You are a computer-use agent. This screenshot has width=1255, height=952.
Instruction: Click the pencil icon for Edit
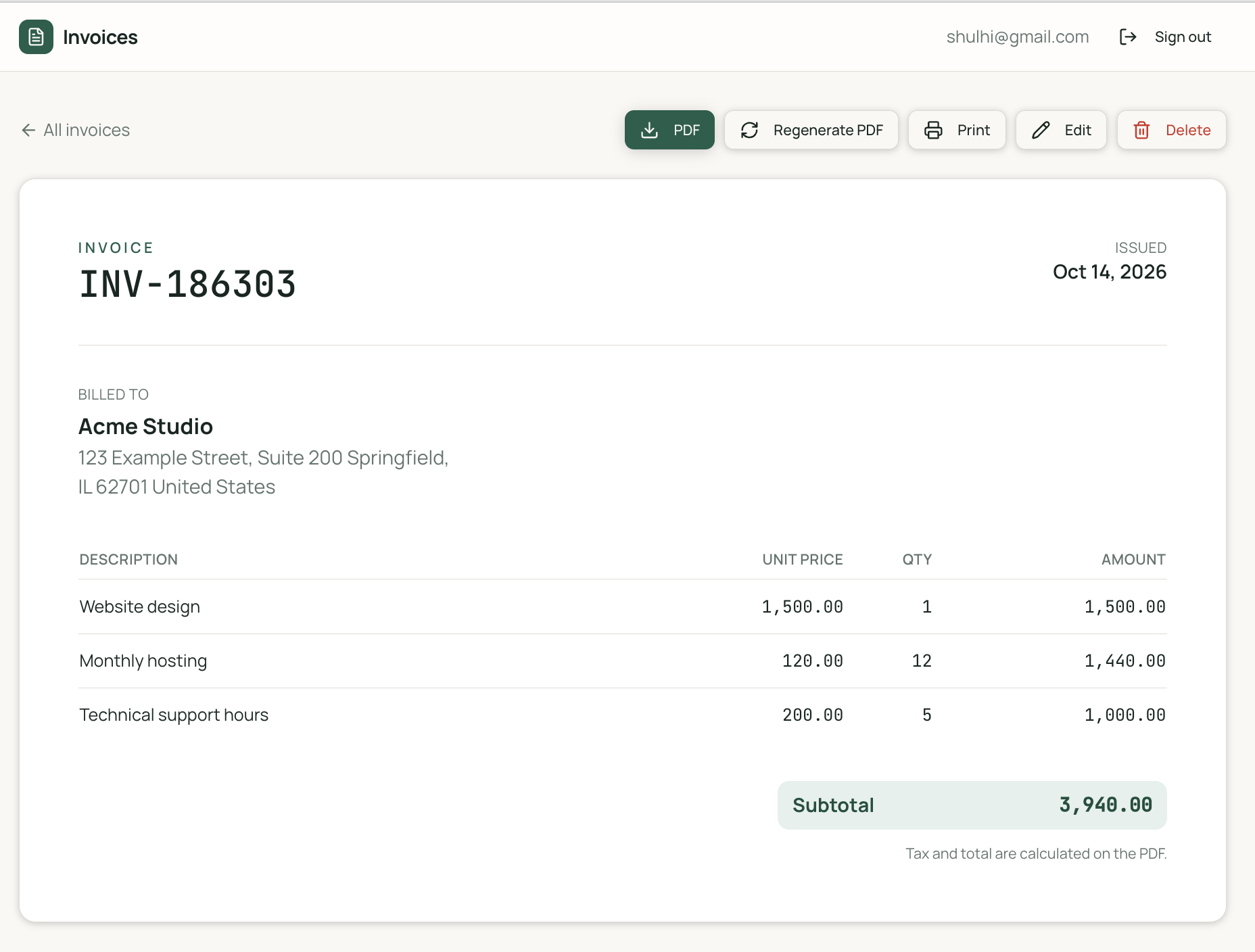pos(1041,130)
